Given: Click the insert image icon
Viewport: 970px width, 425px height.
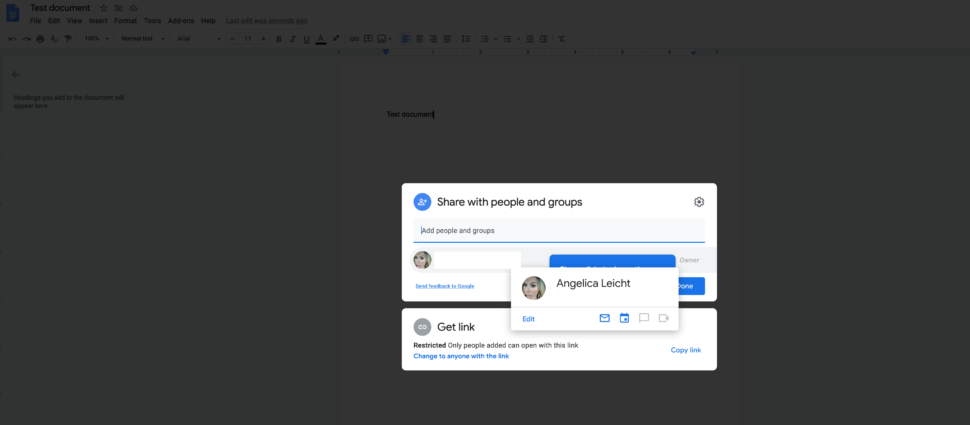Looking at the screenshot, I should click(x=382, y=38).
